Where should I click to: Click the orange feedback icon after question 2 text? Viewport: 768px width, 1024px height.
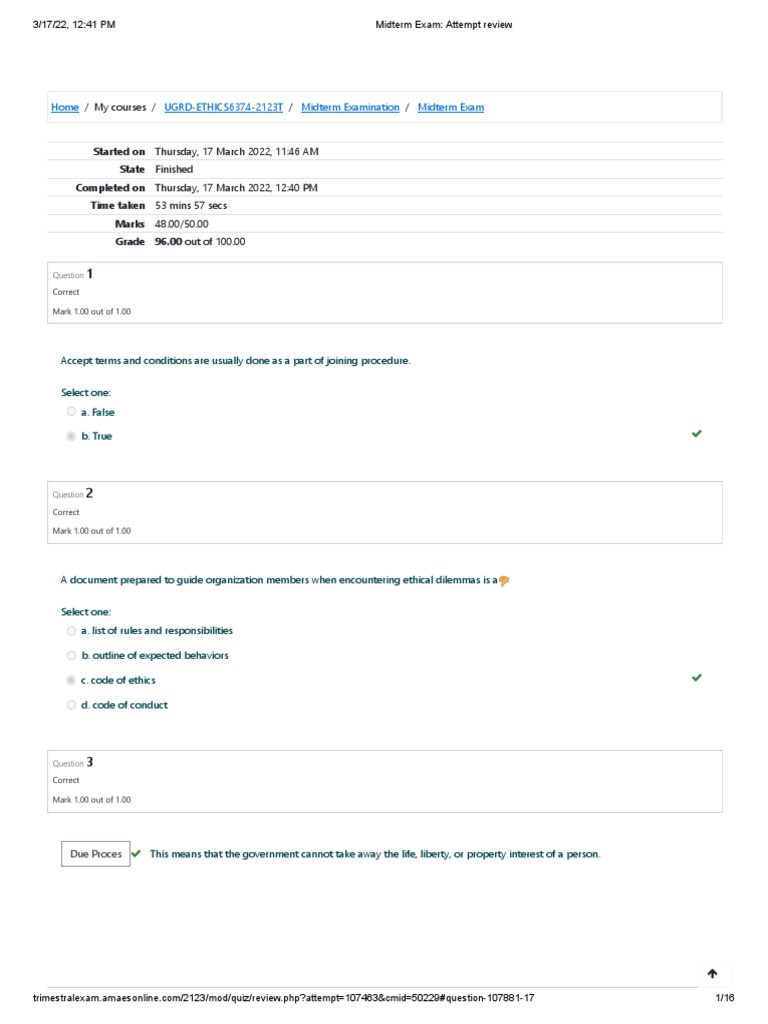point(504,580)
